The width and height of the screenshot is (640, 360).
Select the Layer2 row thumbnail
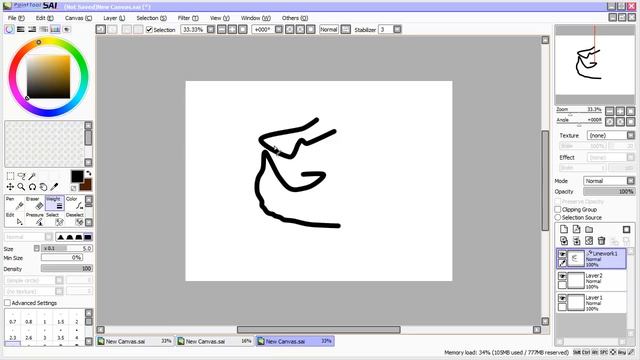pos(576,281)
